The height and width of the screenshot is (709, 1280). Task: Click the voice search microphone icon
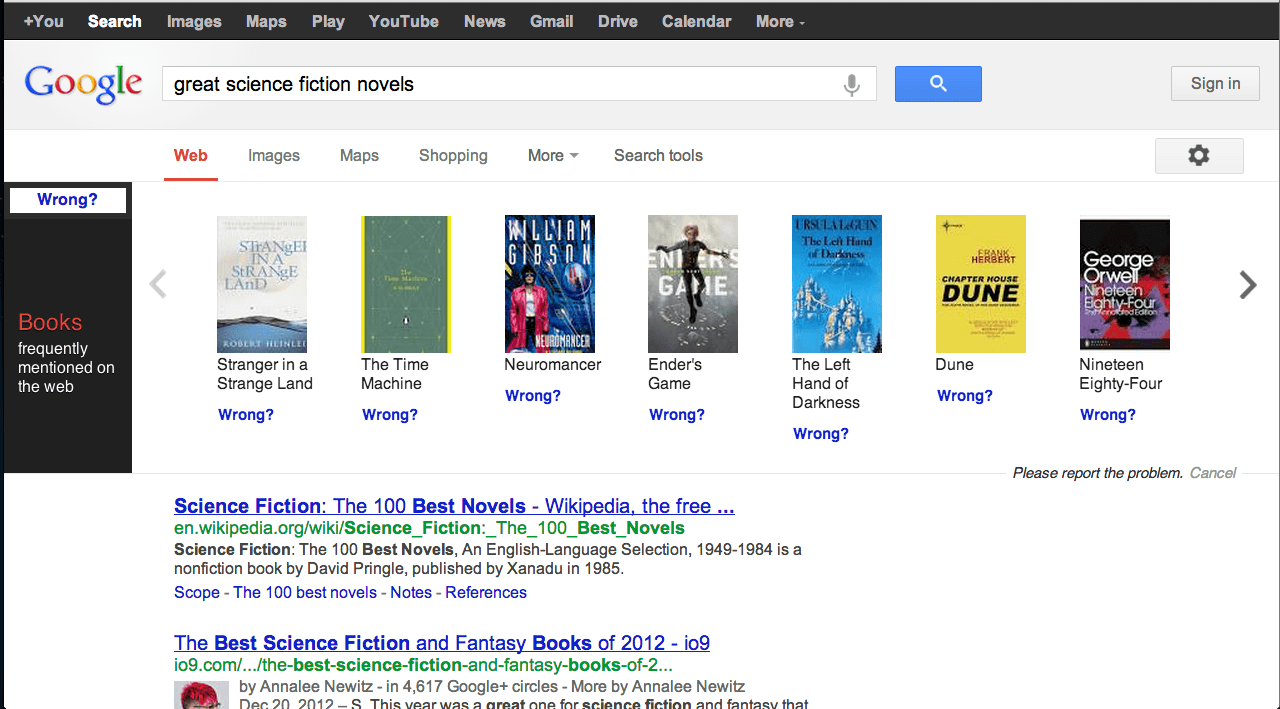(851, 85)
